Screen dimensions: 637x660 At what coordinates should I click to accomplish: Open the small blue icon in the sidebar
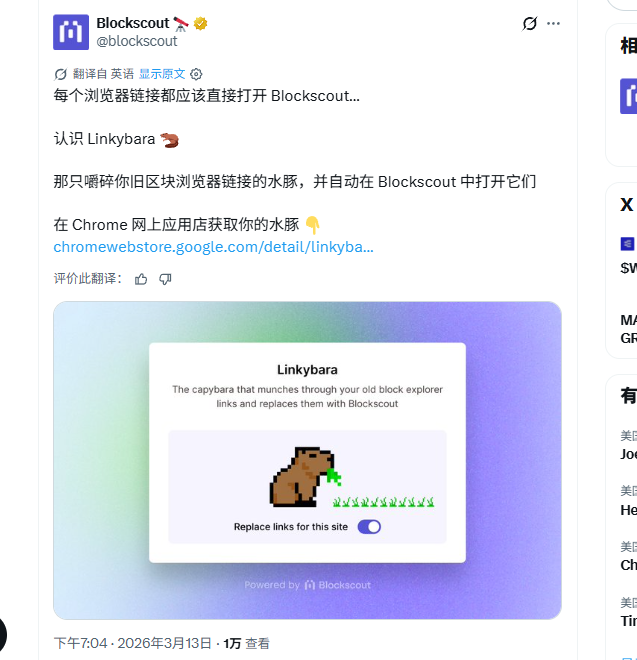click(x=627, y=244)
